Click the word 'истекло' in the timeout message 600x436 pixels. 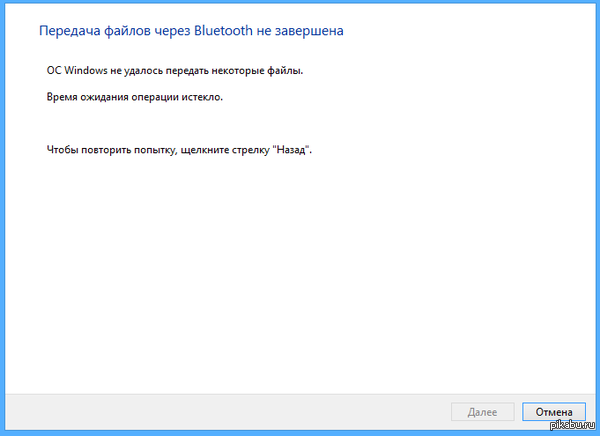click(200, 98)
